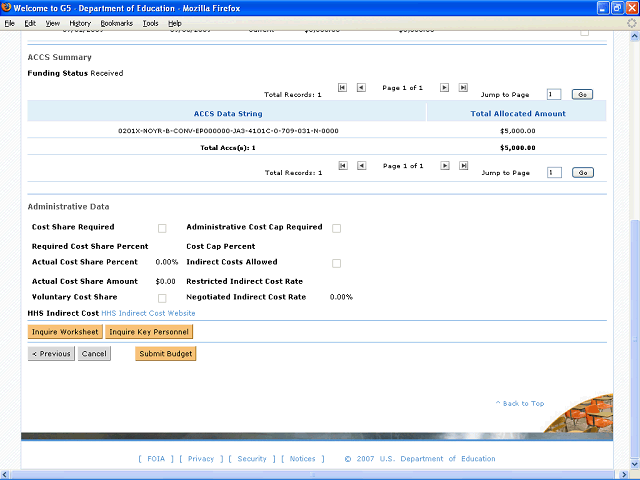The image size is (640, 480).
Task: Click vertical scrollbar down arrow
Action: tap(634, 464)
